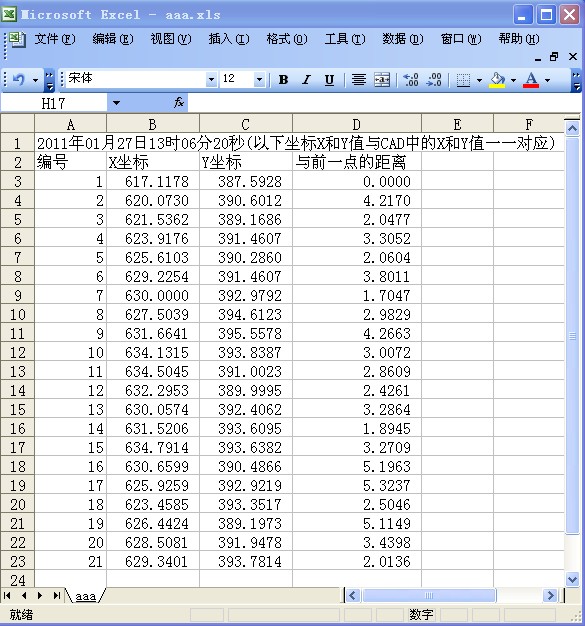
Task: Select cell with 与前一点的距离
Action: click(x=357, y=162)
